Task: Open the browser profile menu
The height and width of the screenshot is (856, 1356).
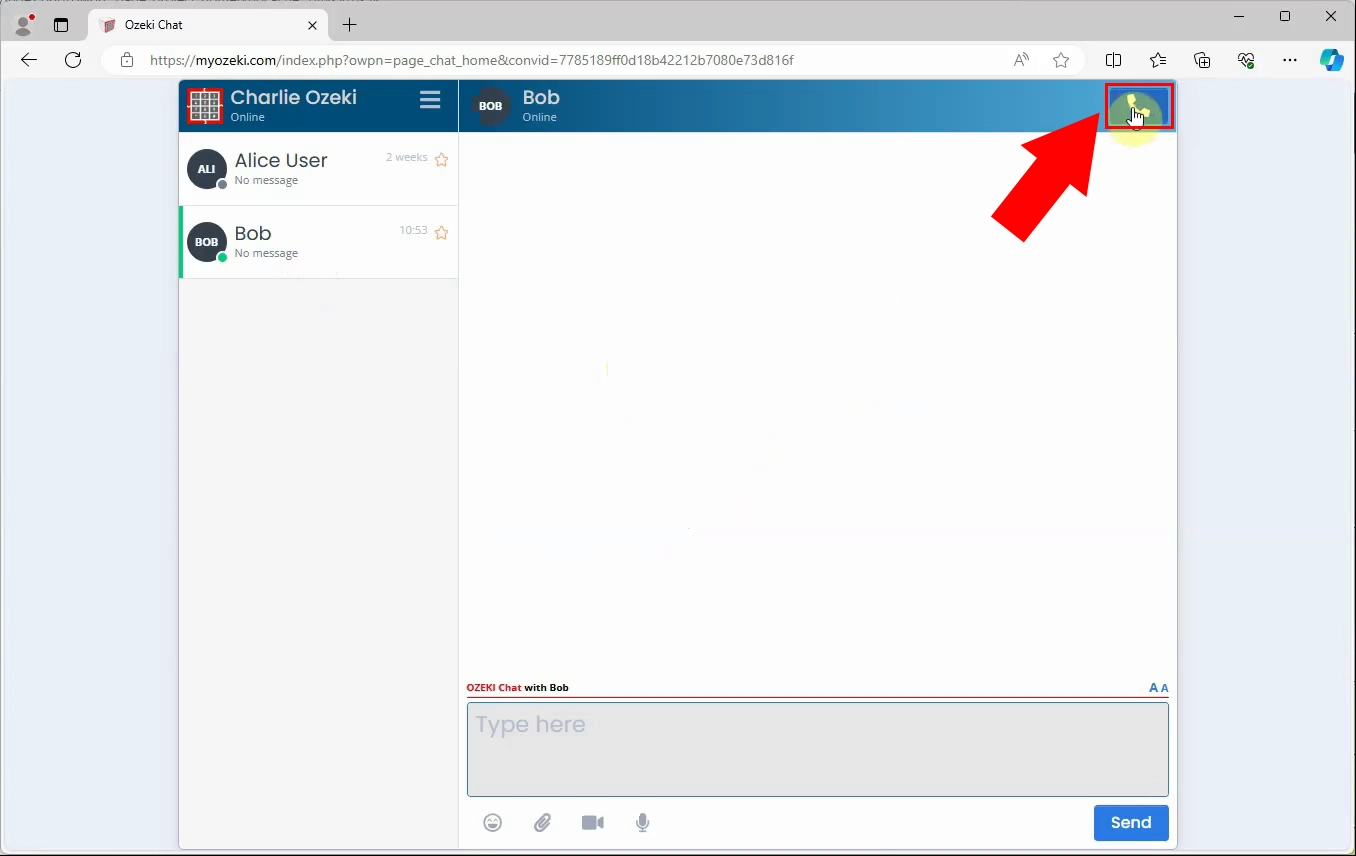Action: (x=23, y=24)
